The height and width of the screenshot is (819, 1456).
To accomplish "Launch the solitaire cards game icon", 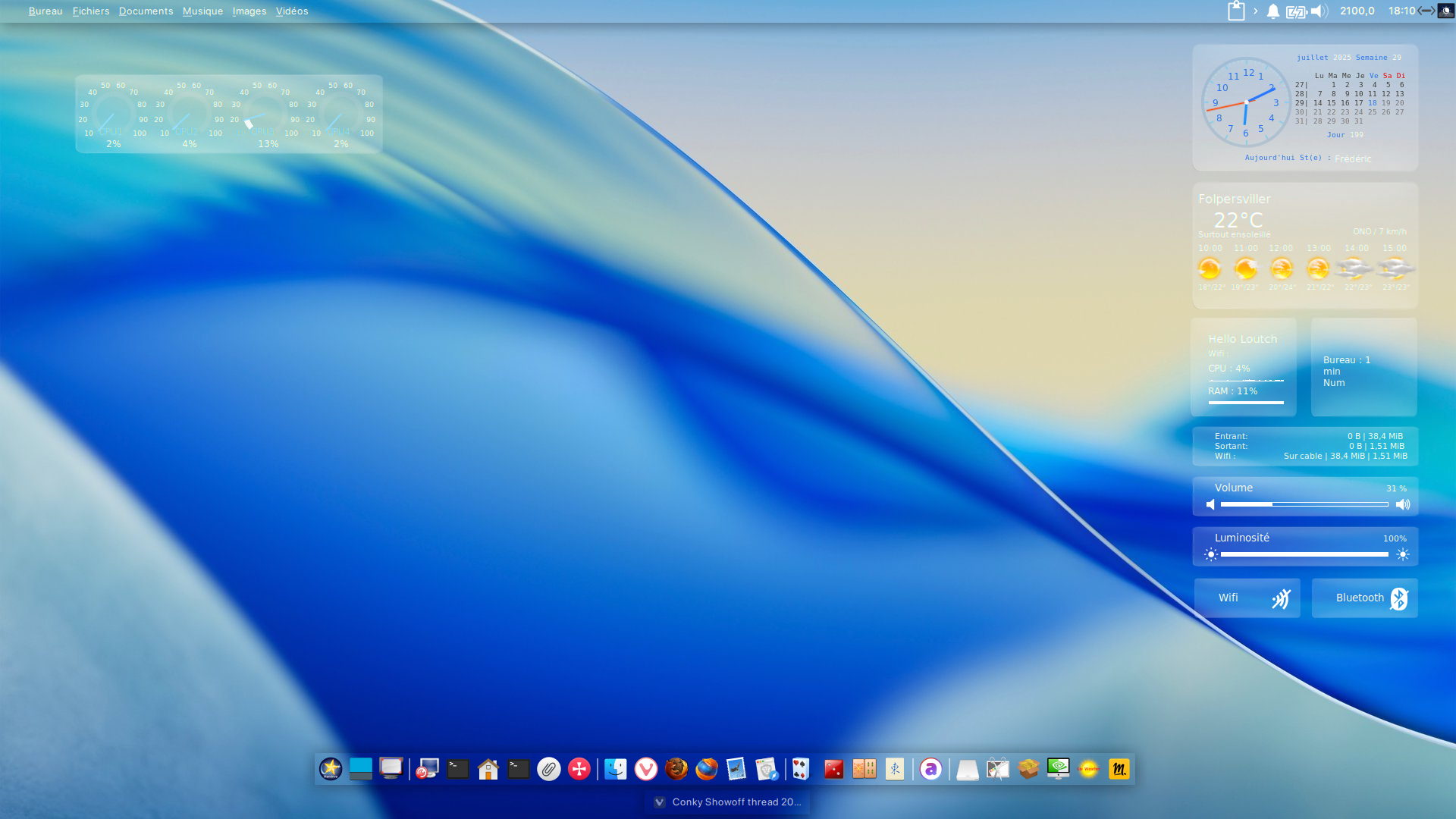I will 801,769.
